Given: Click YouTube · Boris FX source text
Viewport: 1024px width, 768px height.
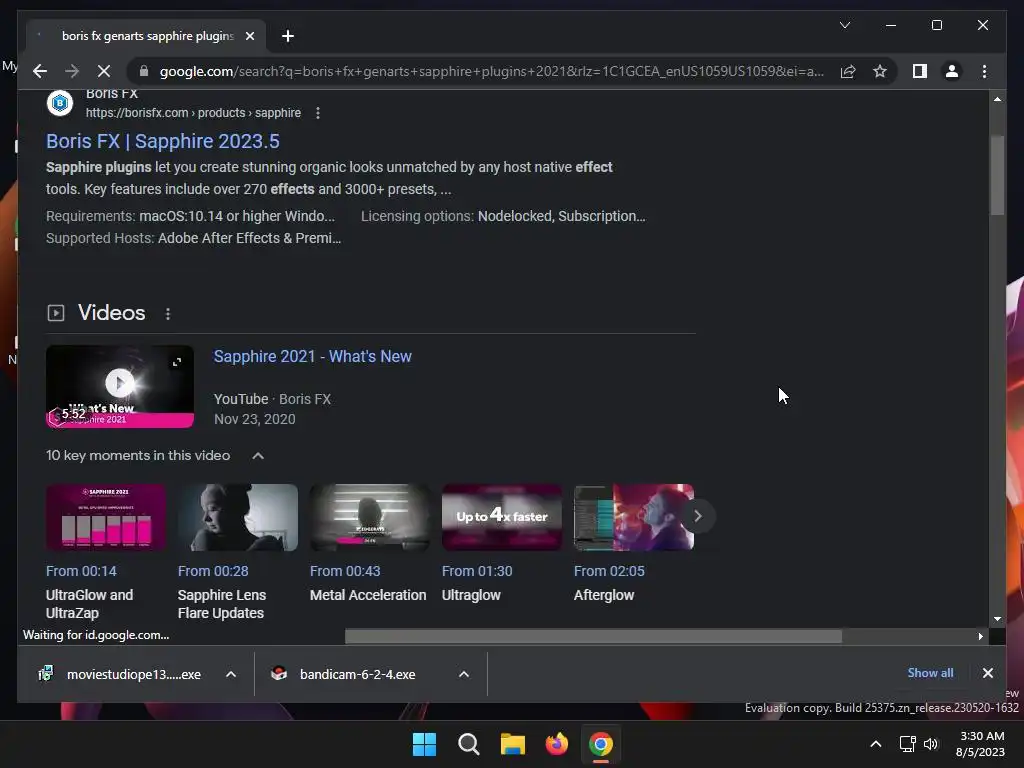Looking at the screenshot, I should (272, 399).
